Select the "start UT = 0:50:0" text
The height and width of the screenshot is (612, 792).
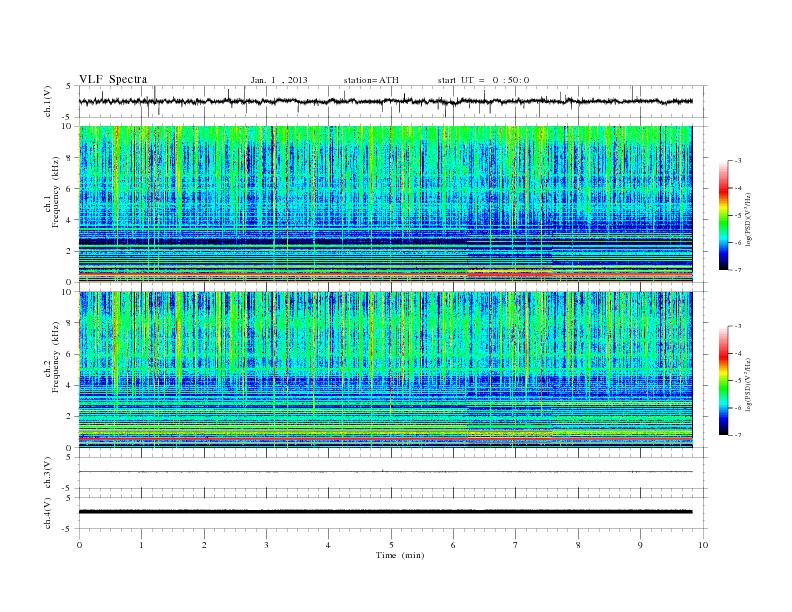(483, 80)
